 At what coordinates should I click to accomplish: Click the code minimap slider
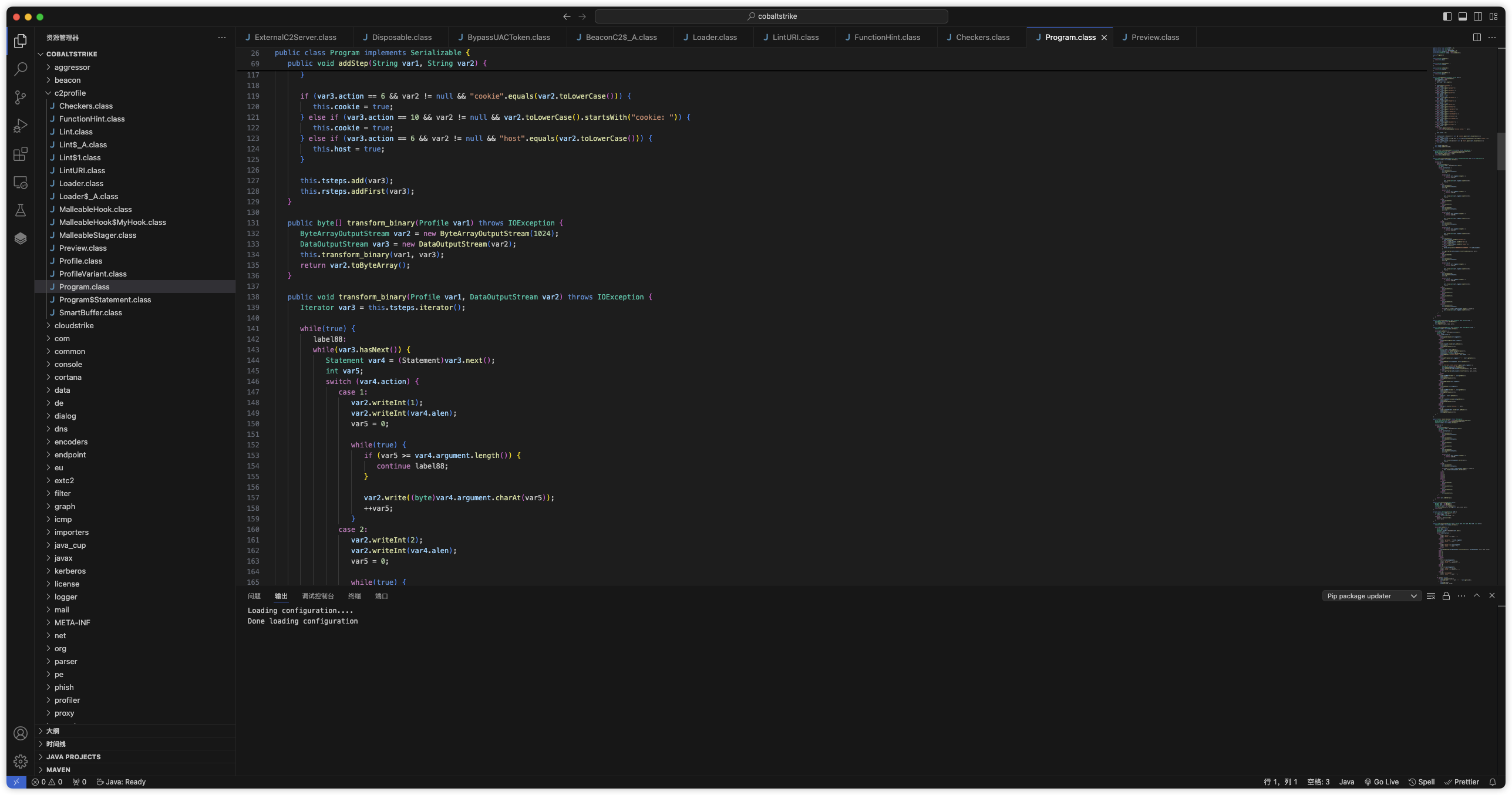(x=1501, y=151)
